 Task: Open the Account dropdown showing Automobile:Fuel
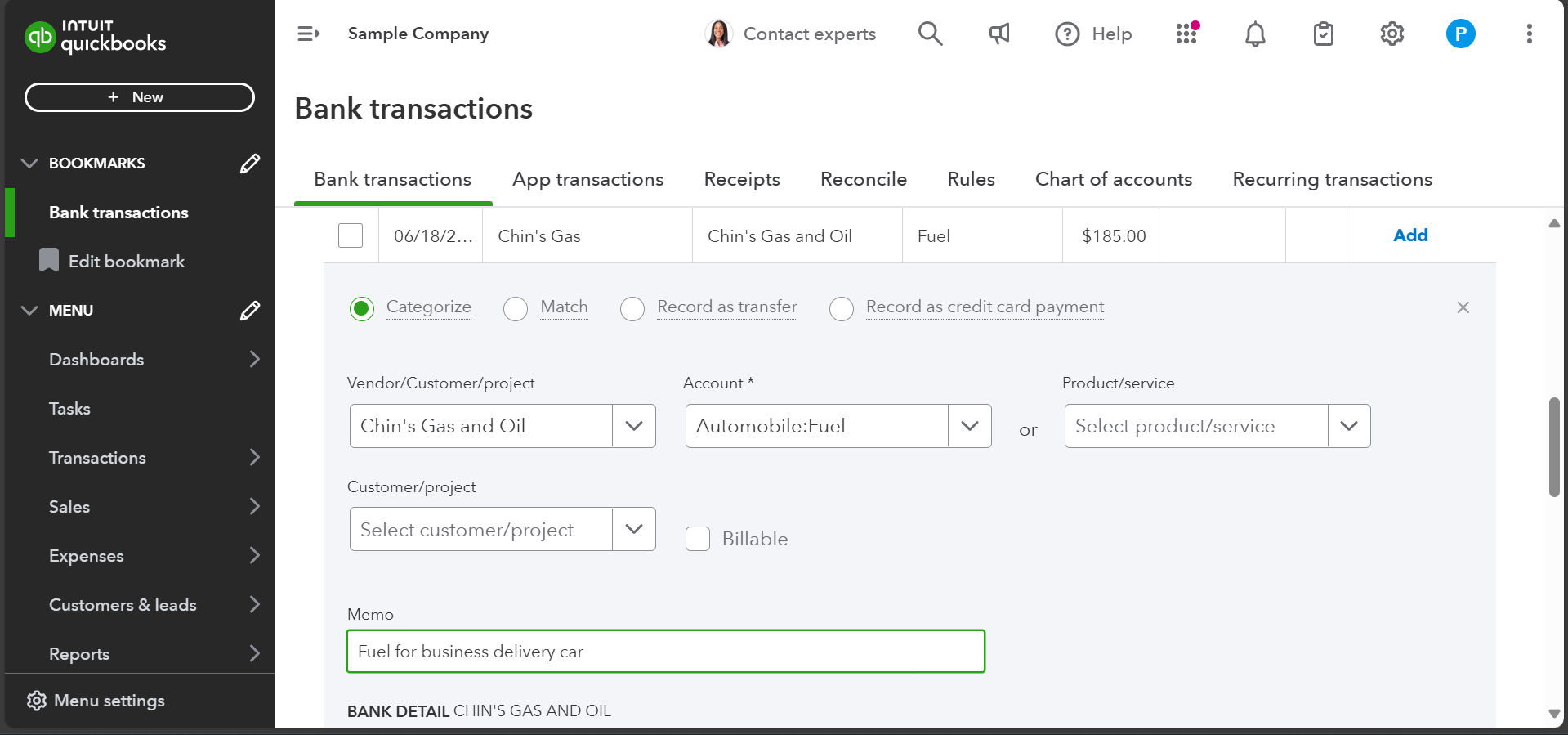[x=969, y=426]
